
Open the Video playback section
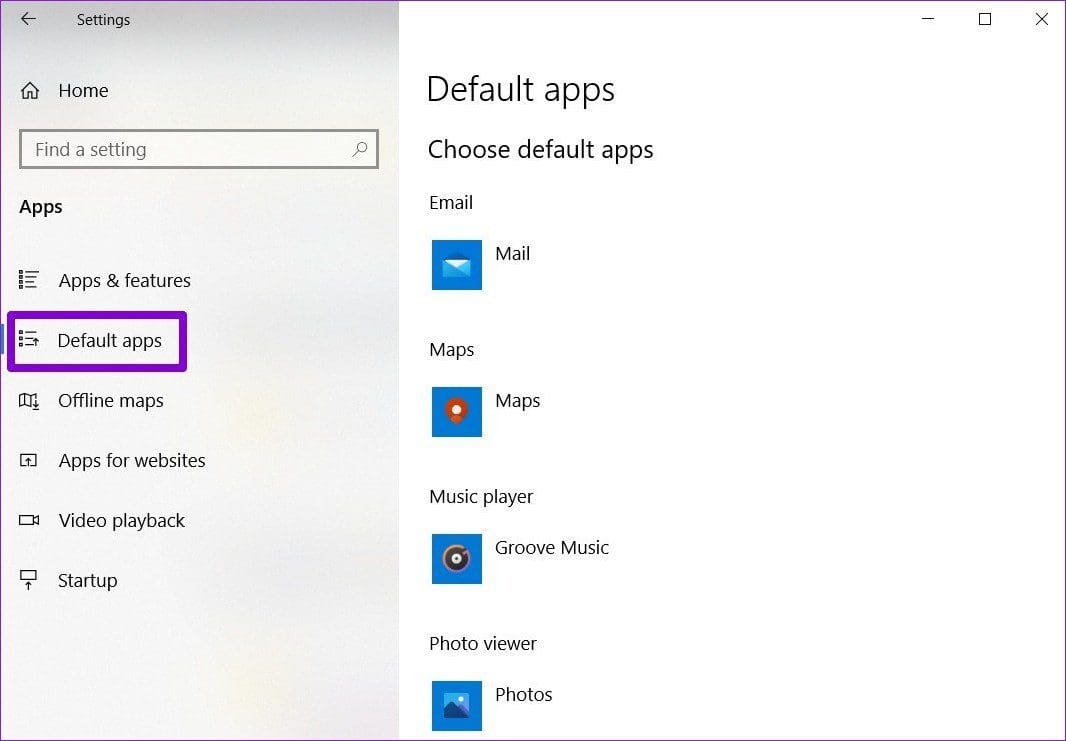click(x=122, y=521)
